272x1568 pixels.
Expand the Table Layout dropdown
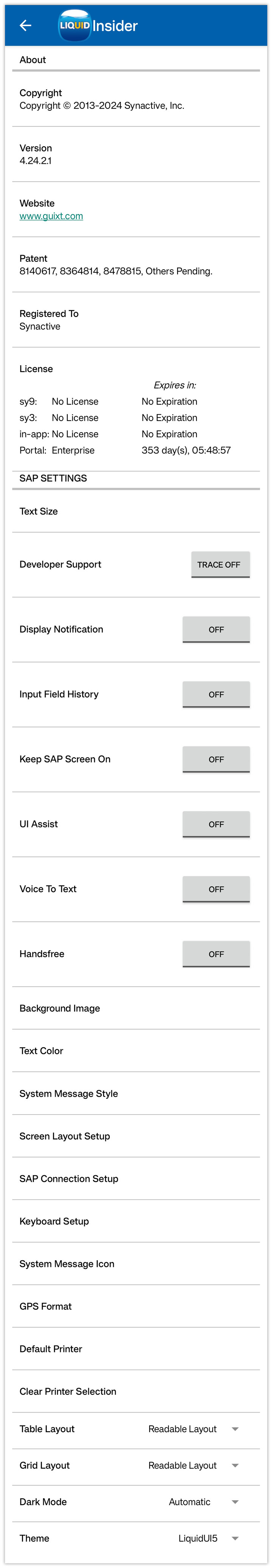tap(235, 1428)
